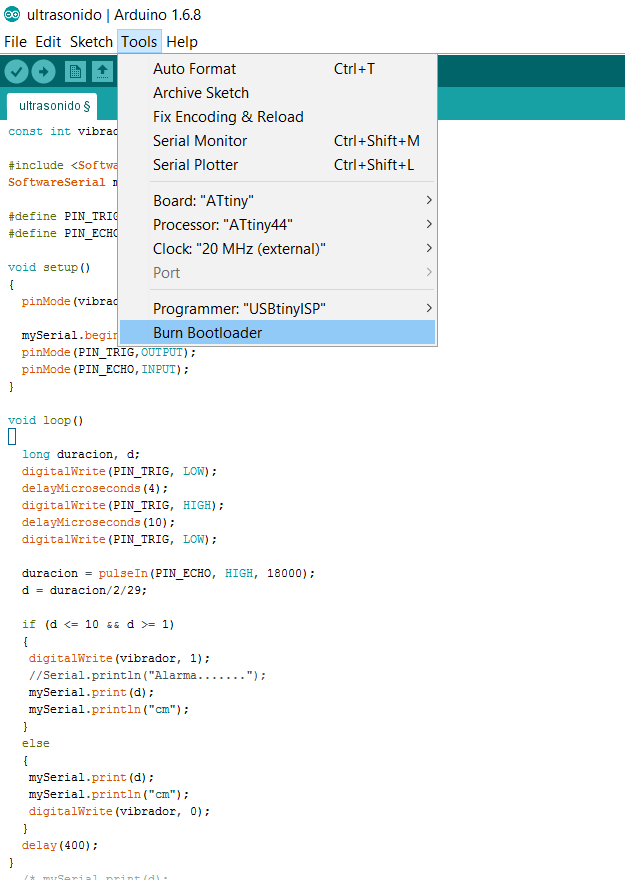Click the Upload arrow toolbar button
The width and height of the screenshot is (625, 880).
(43, 71)
